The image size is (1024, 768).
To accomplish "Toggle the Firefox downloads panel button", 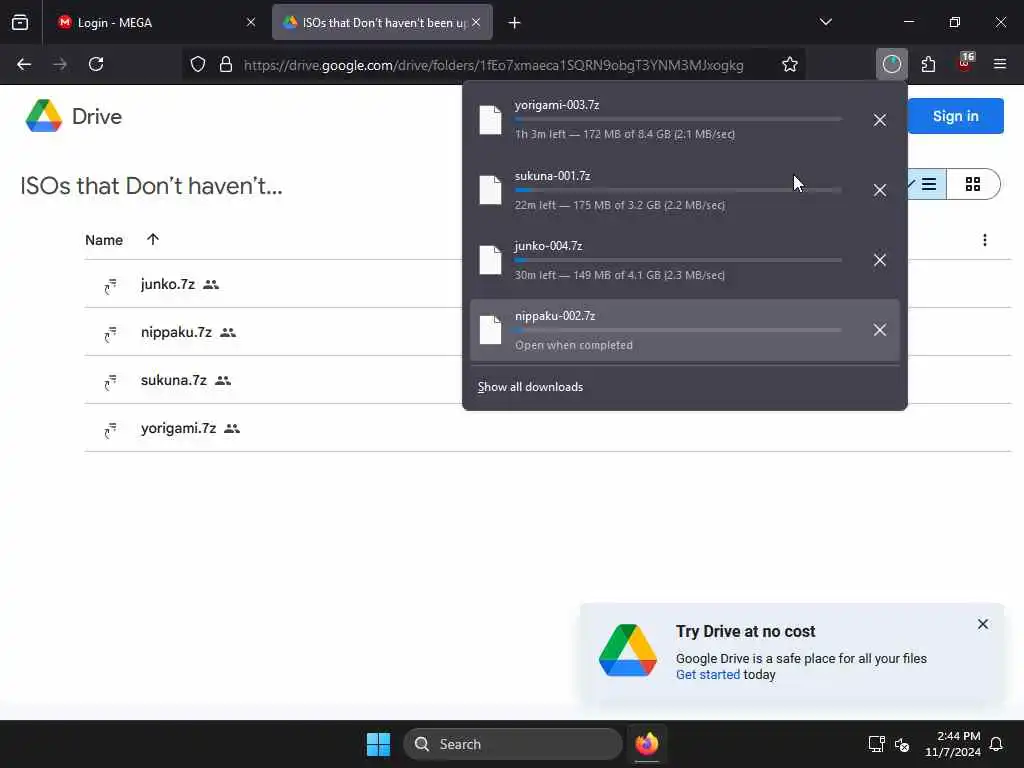I will coord(891,64).
